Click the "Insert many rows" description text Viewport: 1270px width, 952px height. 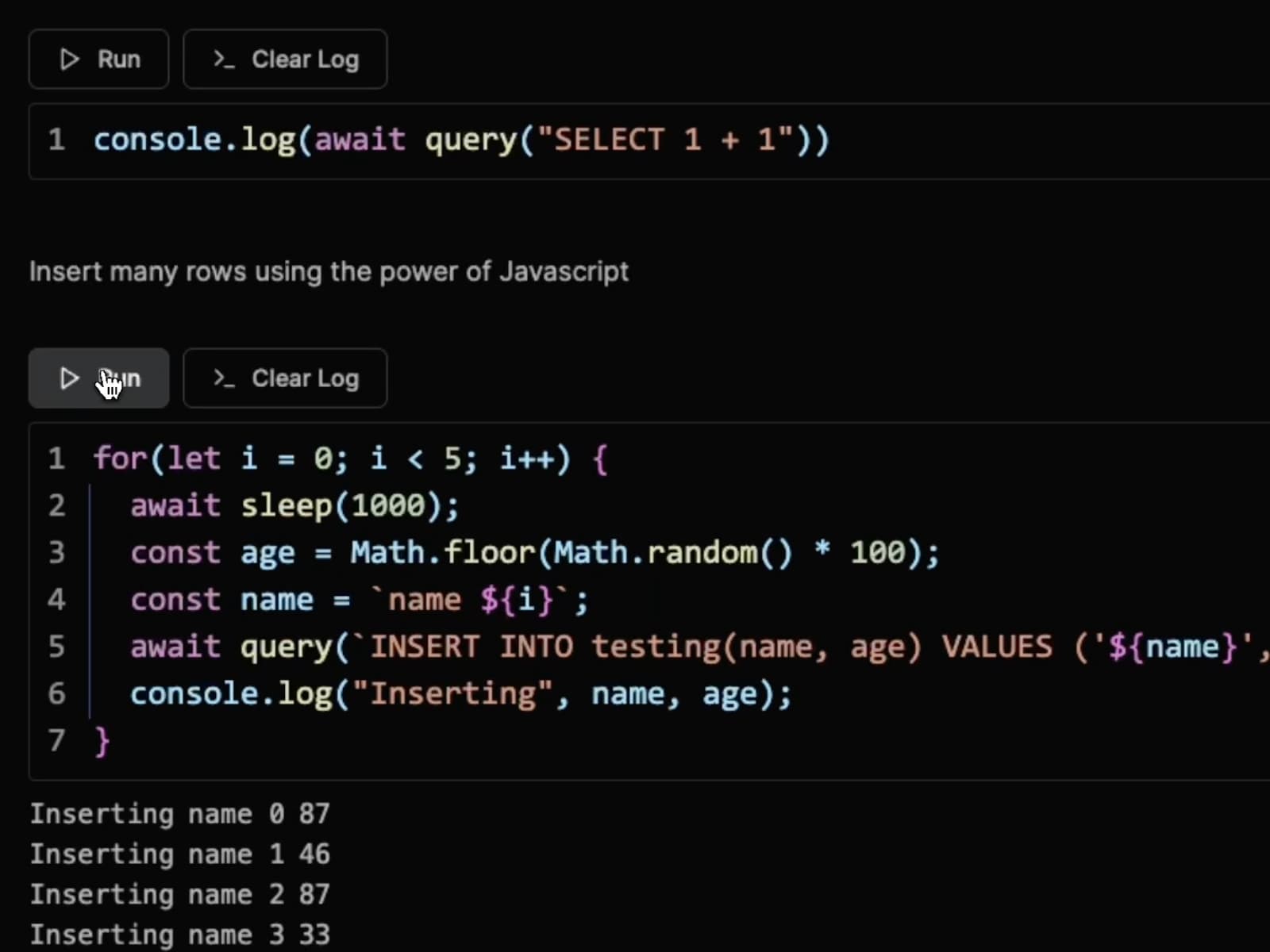pyautogui.click(x=329, y=272)
